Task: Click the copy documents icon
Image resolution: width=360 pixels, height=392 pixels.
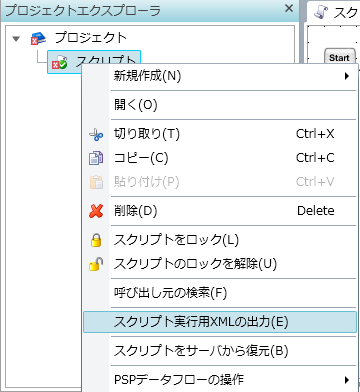Action: 96,158
